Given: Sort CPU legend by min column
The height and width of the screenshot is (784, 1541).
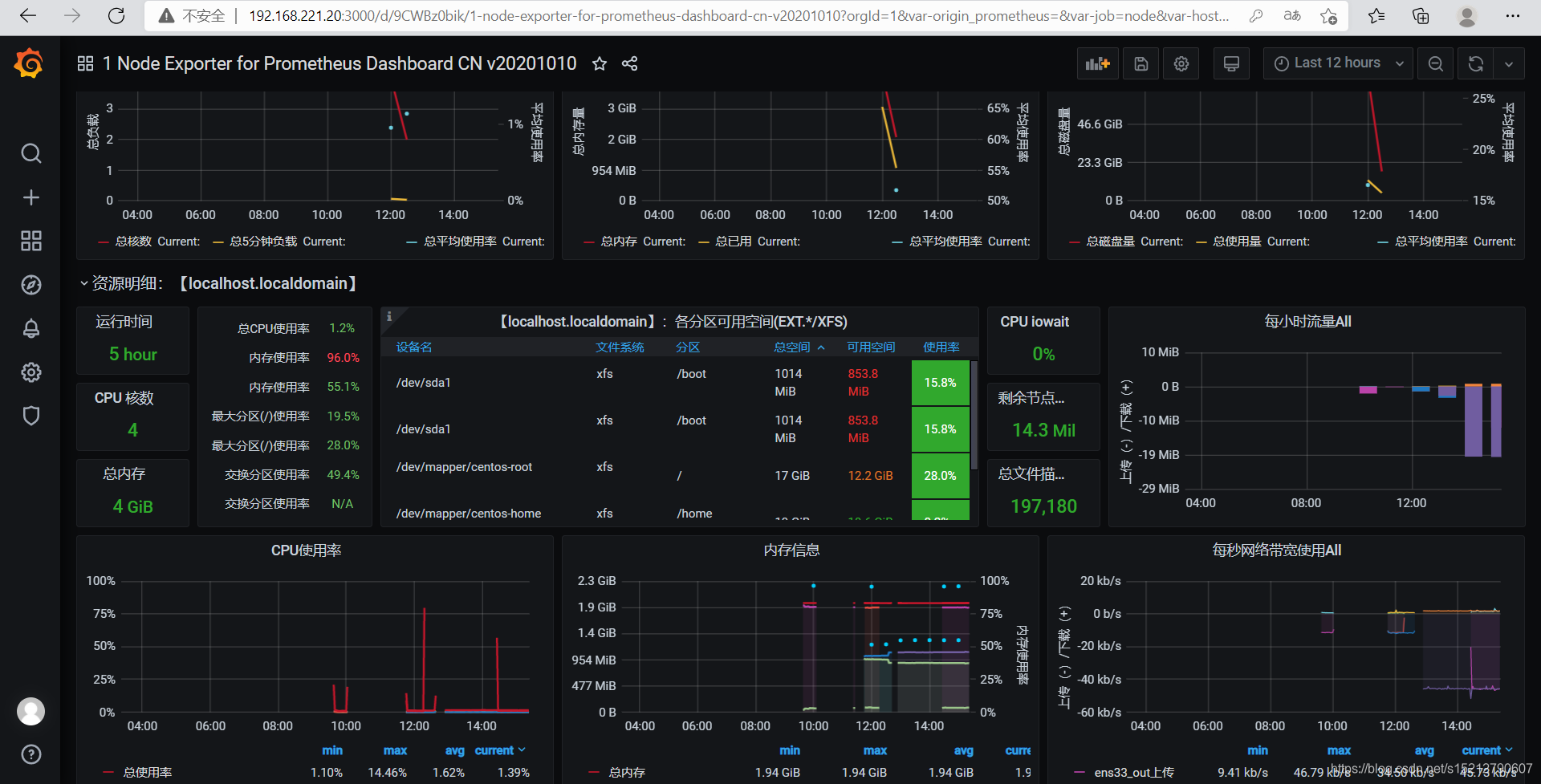Looking at the screenshot, I should 332,750.
